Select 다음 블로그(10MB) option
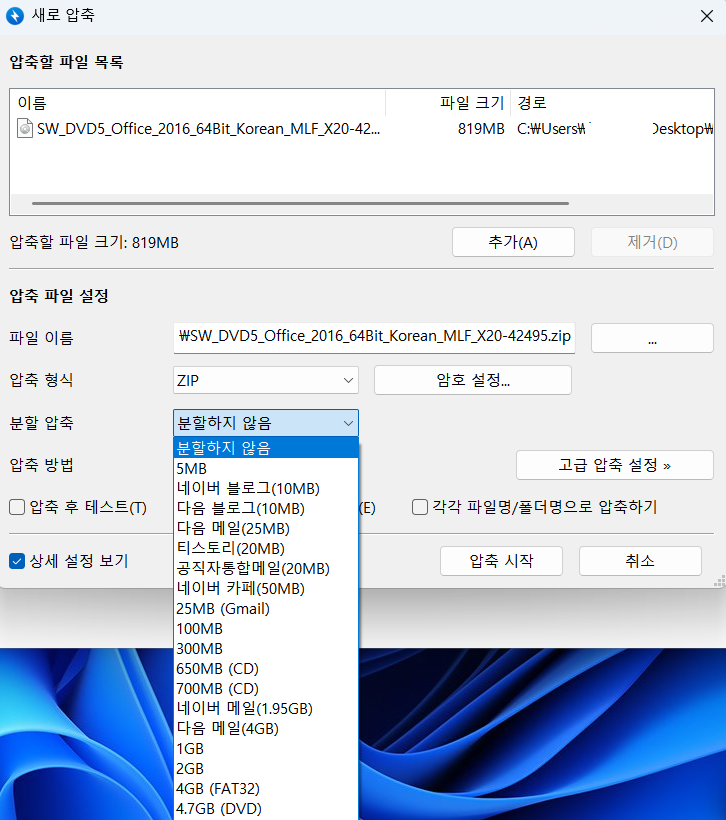 [266, 508]
